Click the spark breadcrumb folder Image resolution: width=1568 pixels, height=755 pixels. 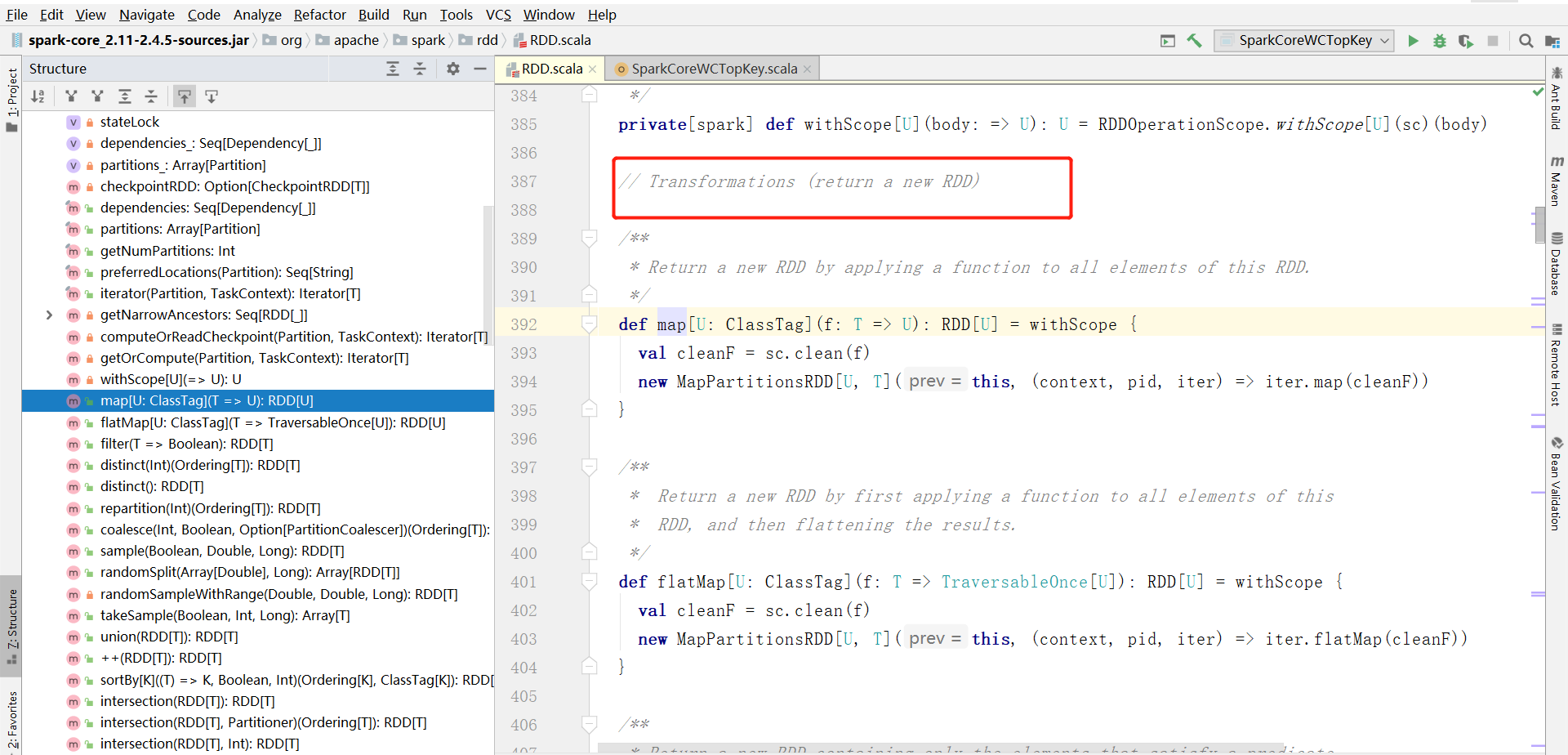420,40
